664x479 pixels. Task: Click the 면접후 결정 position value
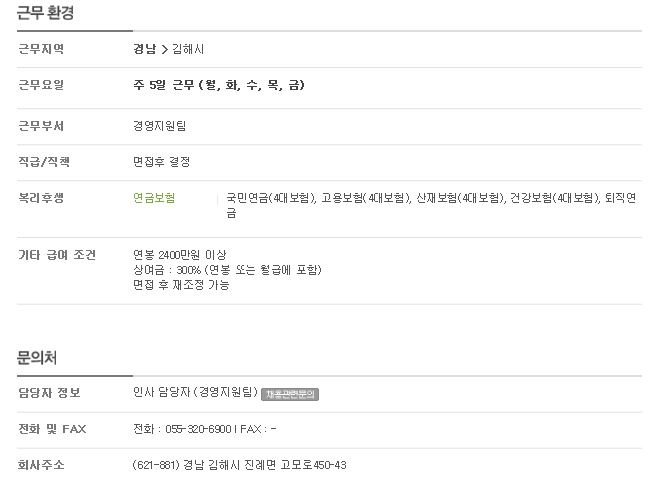point(161,162)
